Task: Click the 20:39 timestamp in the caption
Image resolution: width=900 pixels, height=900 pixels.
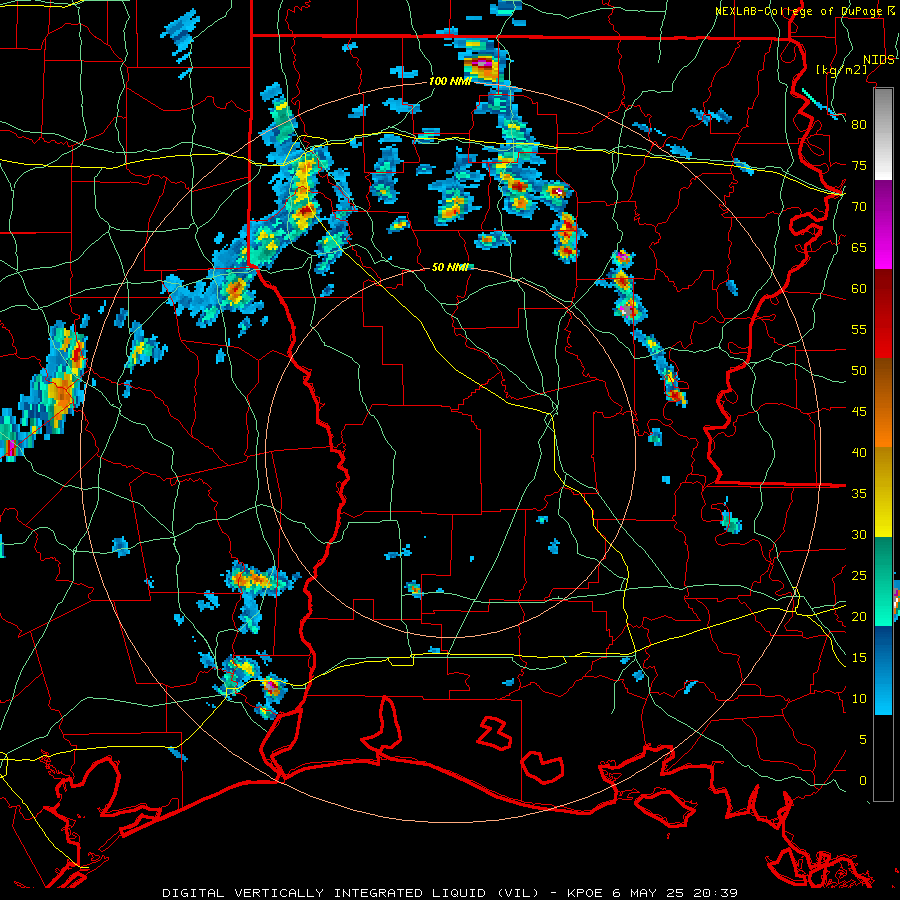Action: tap(715, 893)
